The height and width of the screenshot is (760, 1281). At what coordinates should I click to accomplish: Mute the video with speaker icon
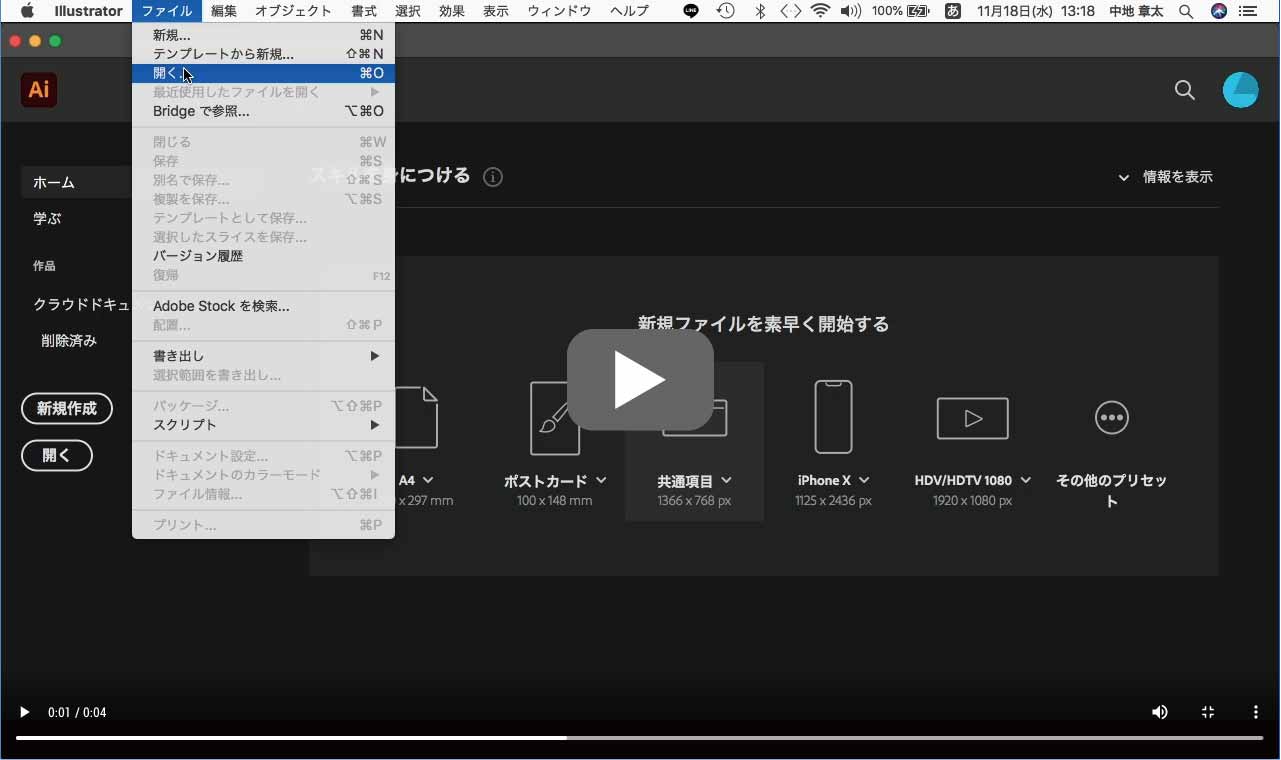point(1160,712)
